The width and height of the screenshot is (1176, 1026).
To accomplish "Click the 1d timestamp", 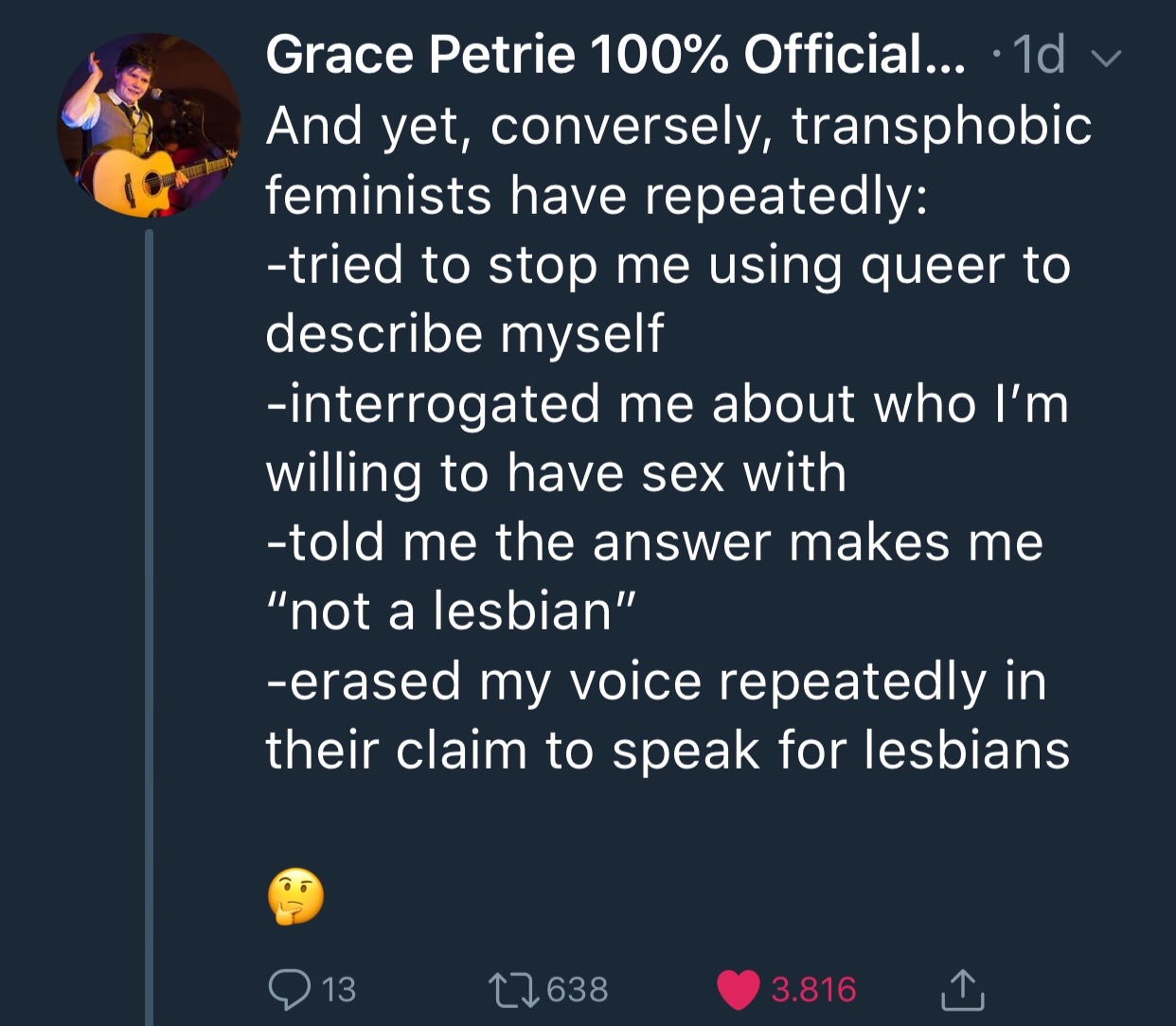I will (1038, 55).
